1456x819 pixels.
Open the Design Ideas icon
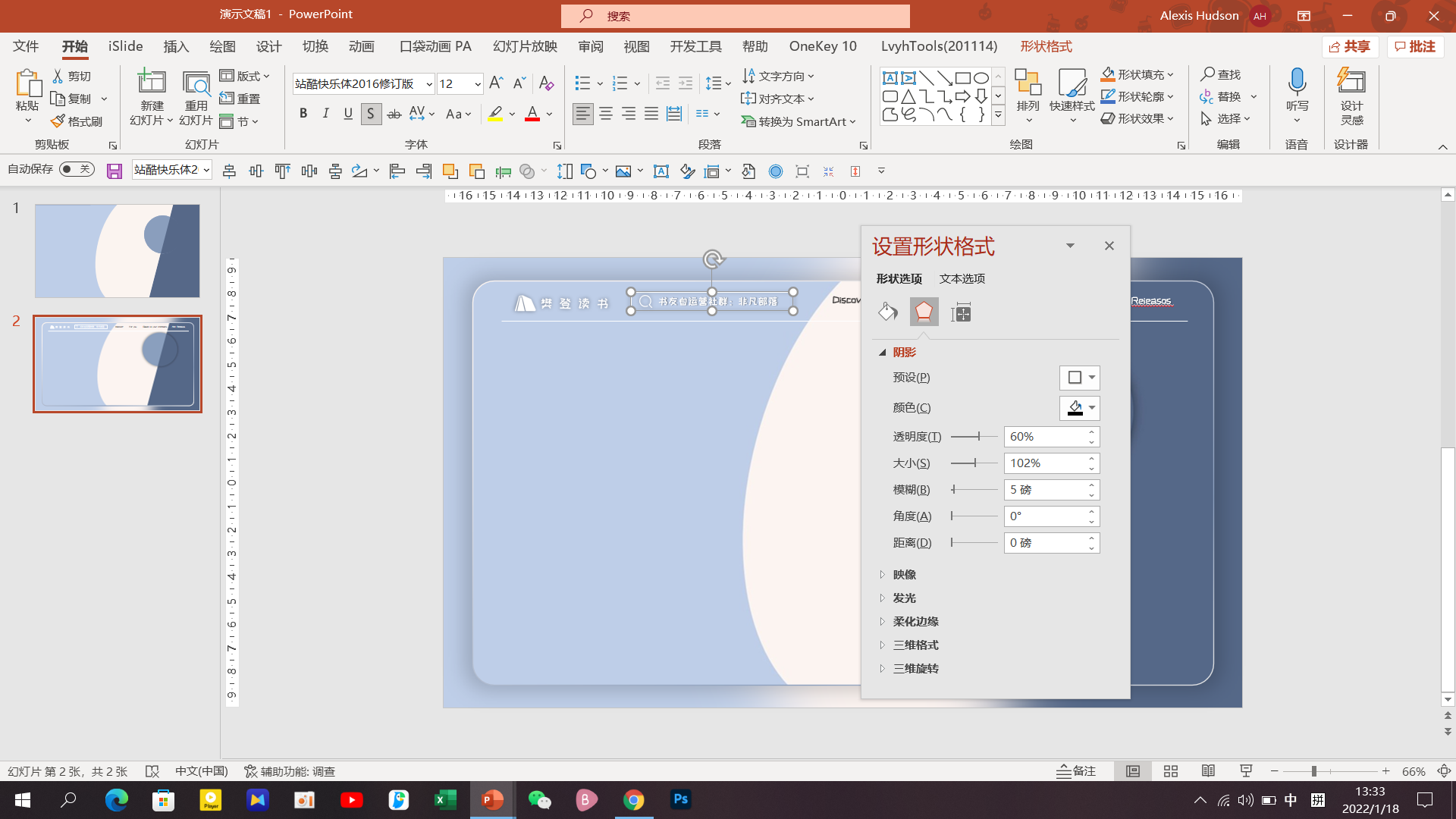tap(1351, 82)
